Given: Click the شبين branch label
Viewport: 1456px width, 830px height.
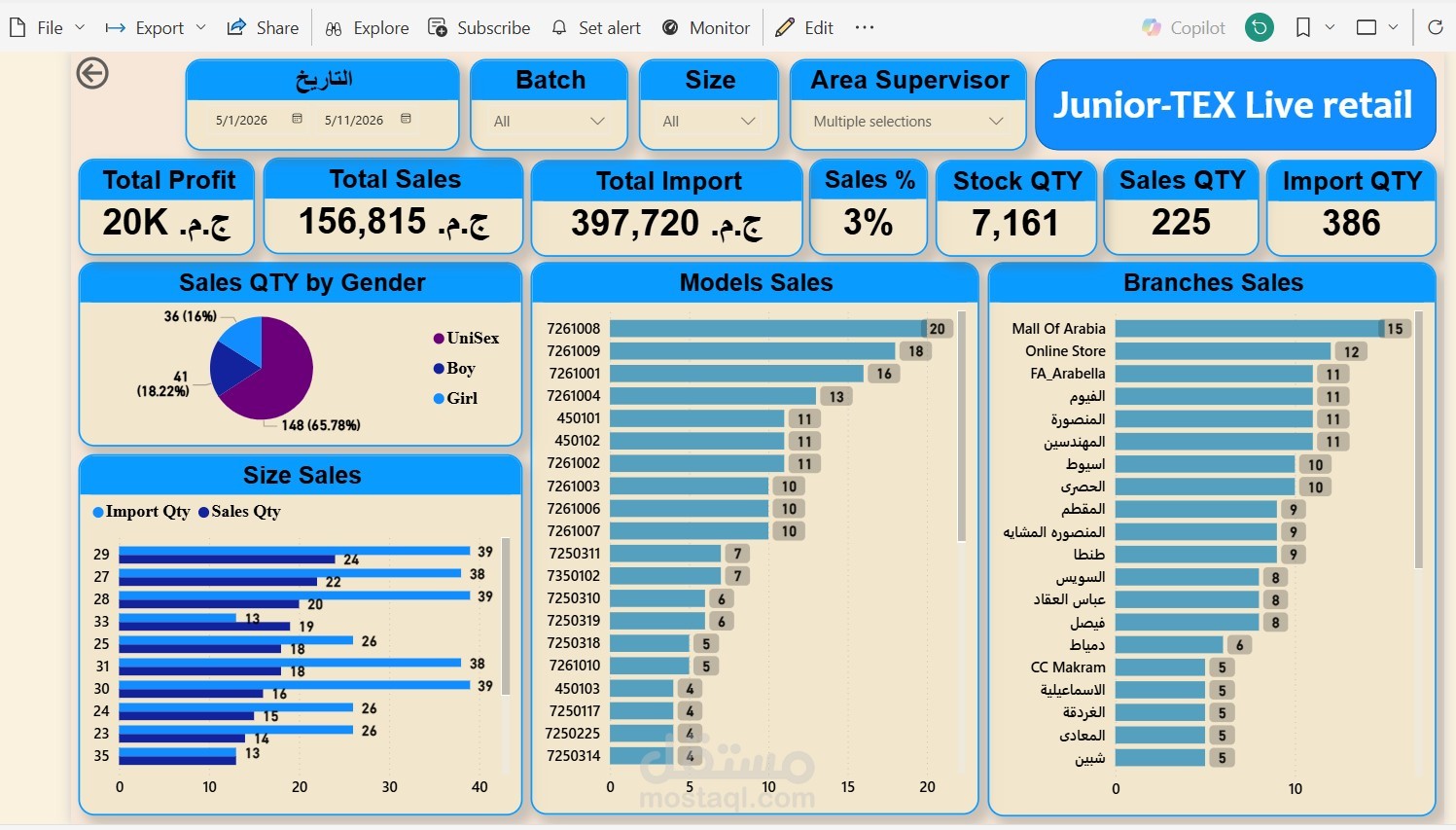Looking at the screenshot, I should pyautogui.click(x=1090, y=758).
